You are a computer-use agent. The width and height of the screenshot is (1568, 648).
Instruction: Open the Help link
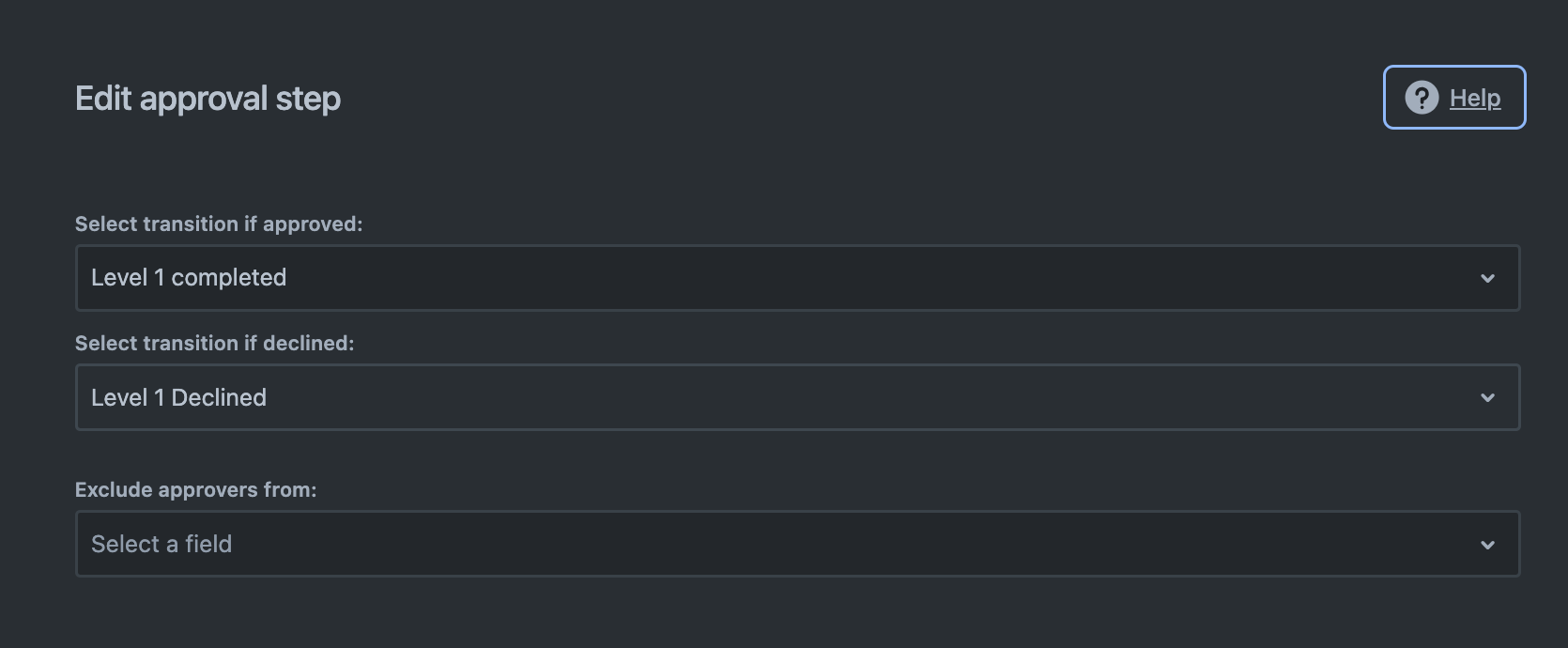tap(1475, 98)
